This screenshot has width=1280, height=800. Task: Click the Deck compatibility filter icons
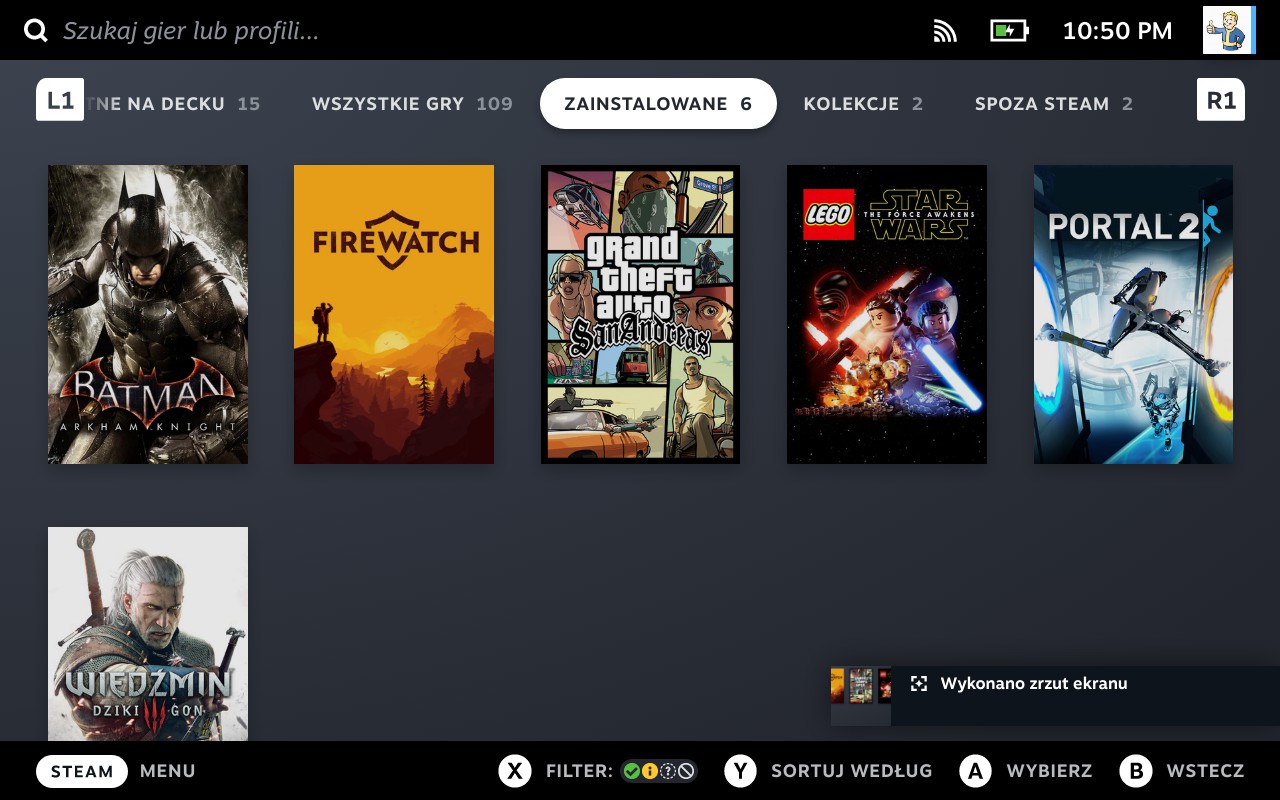tap(658, 771)
